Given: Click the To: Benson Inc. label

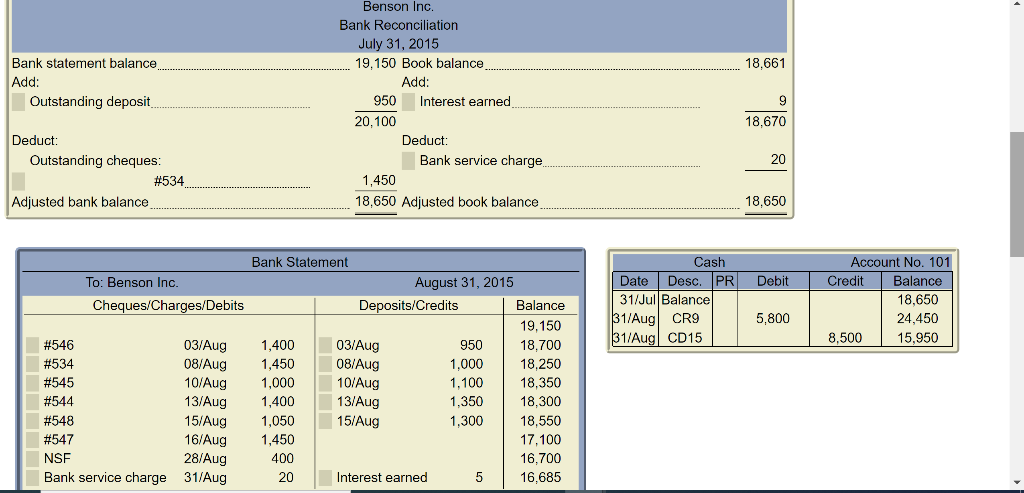Looking at the screenshot, I should click(x=132, y=283).
